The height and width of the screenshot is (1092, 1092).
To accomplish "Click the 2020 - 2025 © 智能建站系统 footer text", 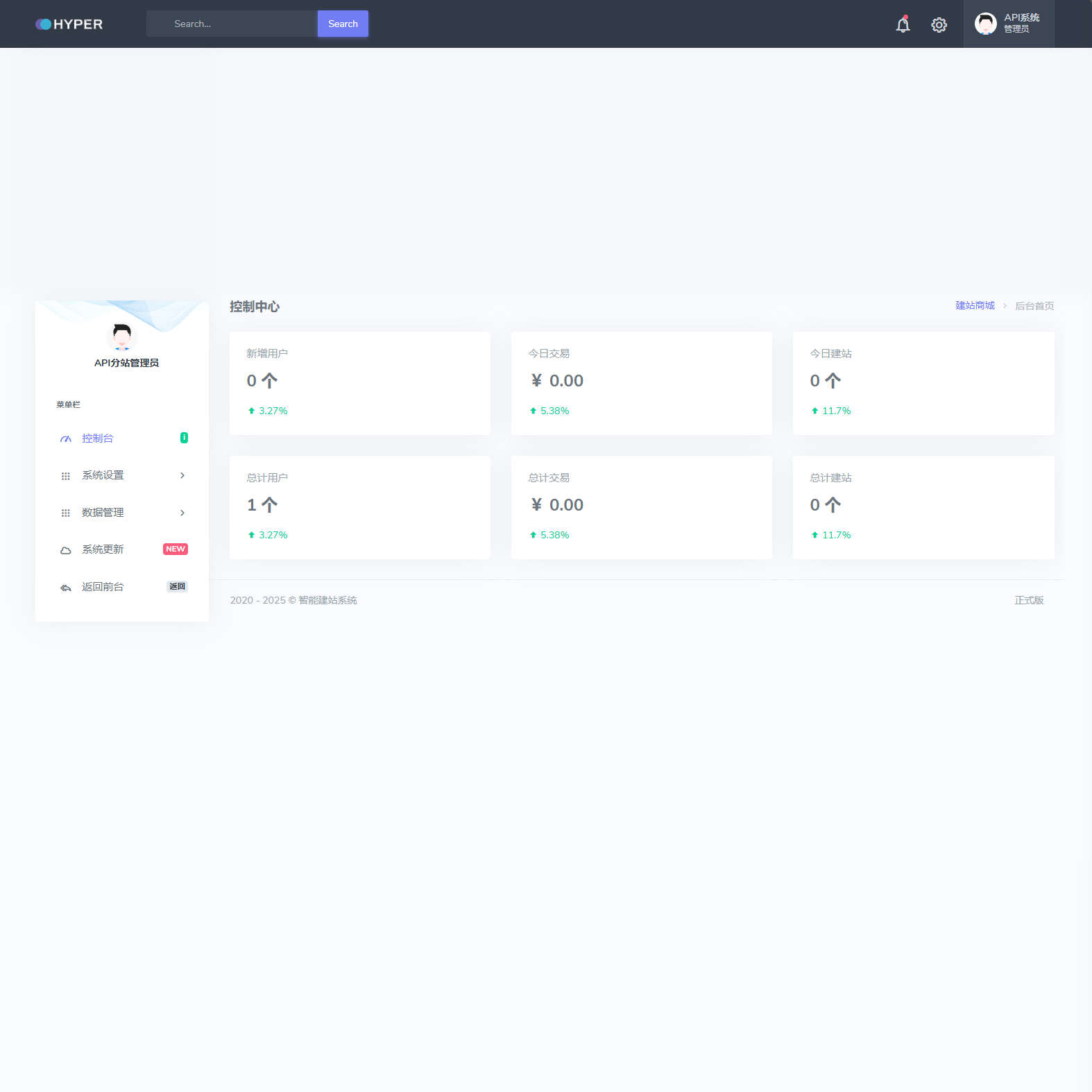I will pos(293,600).
